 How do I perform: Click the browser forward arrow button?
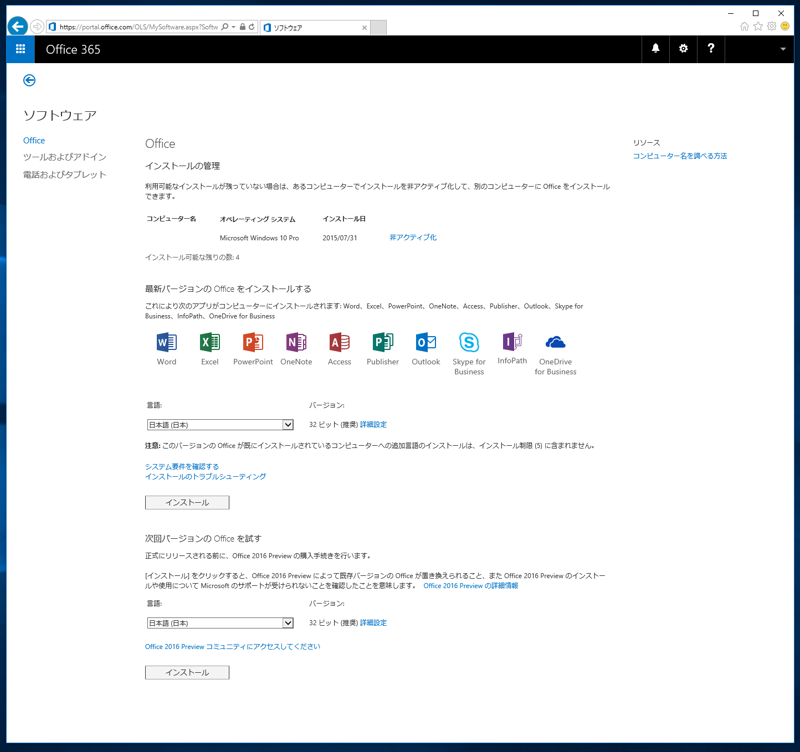37,27
